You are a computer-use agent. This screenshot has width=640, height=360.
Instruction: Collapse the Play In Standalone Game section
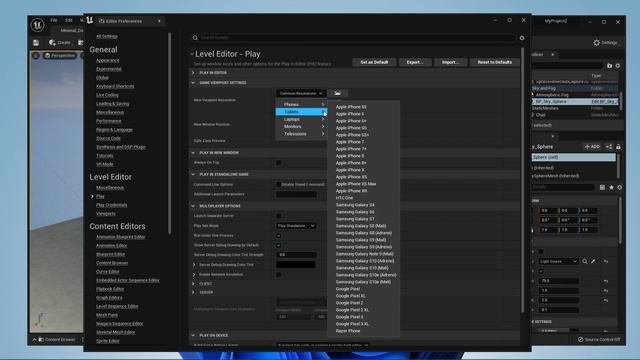click(193, 174)
